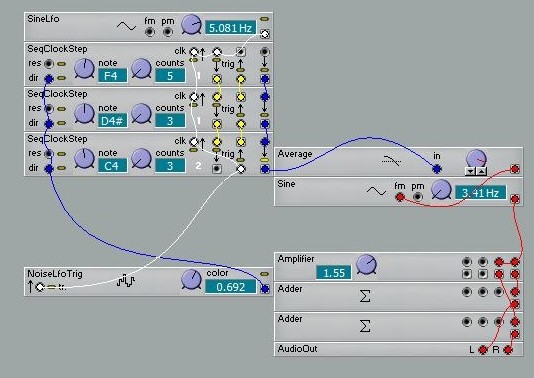Image resolution: width=534 pixels, height=378 pixels.
Task: Click the color value 0.692 display
Action: point(230,287)
